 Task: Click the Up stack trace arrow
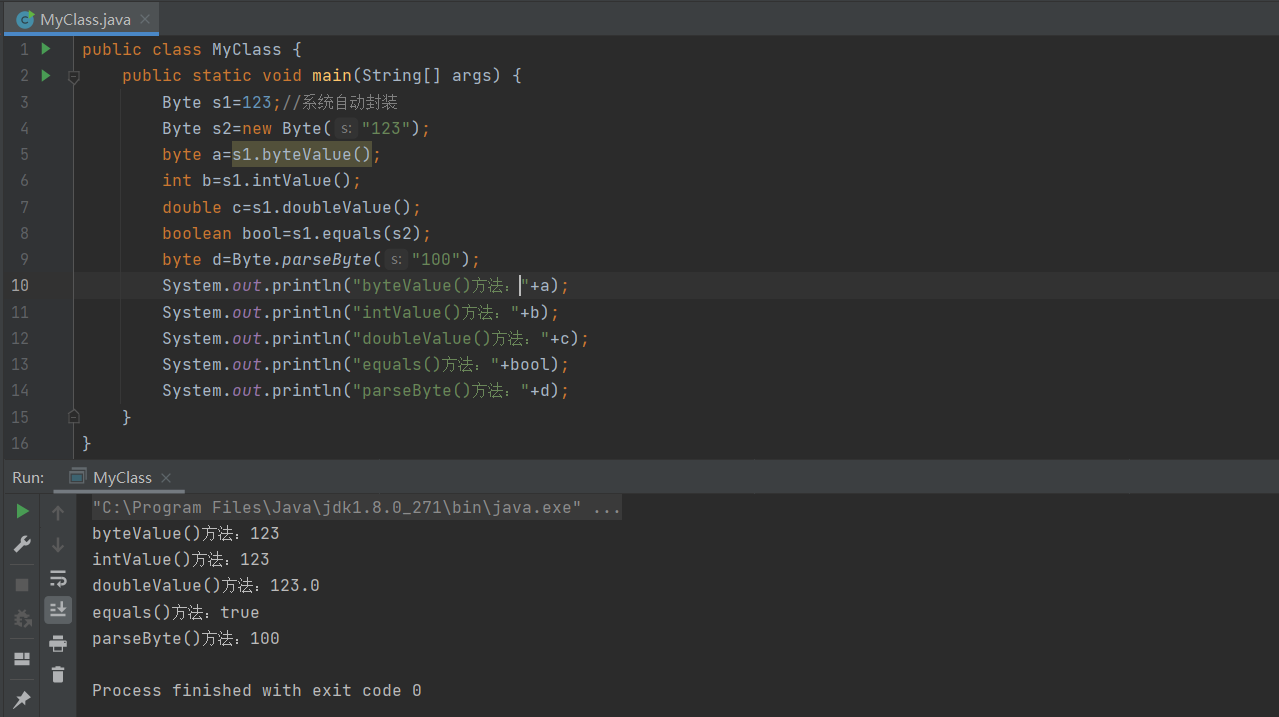tap(58, 513)
